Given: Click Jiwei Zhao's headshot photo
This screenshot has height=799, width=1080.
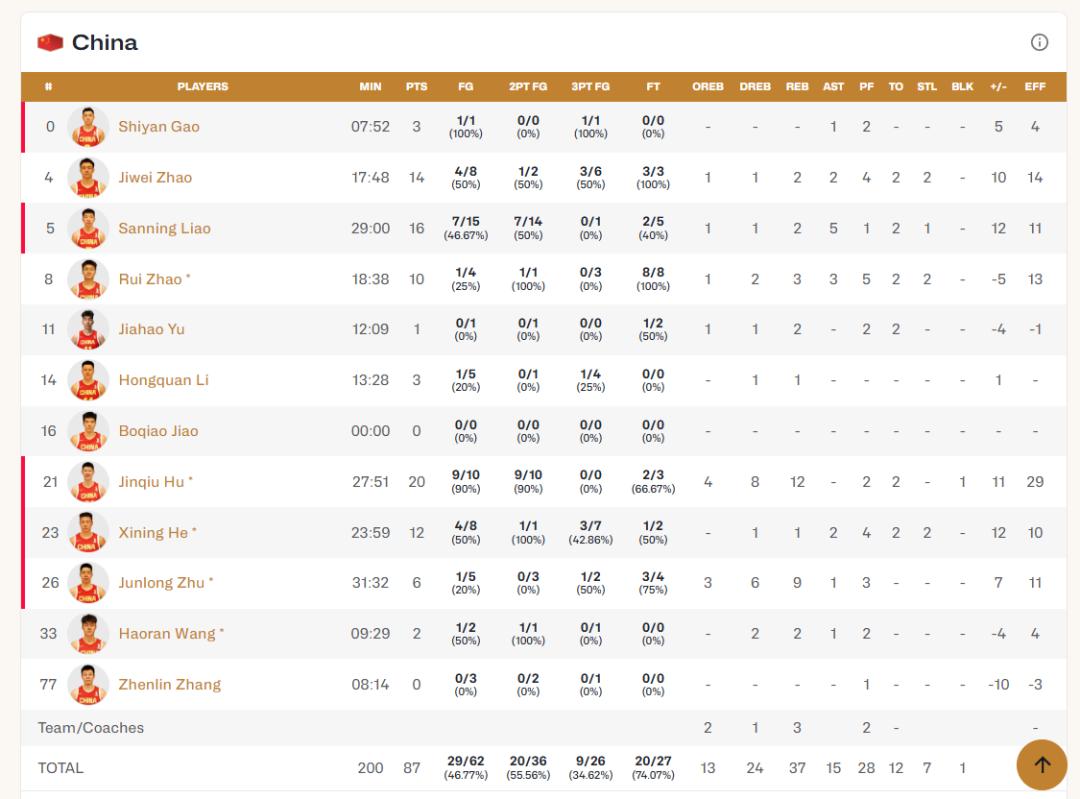Looking at the screenshot, I should tap(88, 178).
